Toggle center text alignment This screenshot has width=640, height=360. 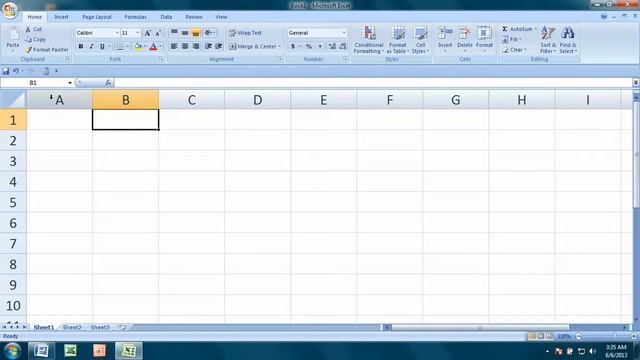(x=185, y=47)
